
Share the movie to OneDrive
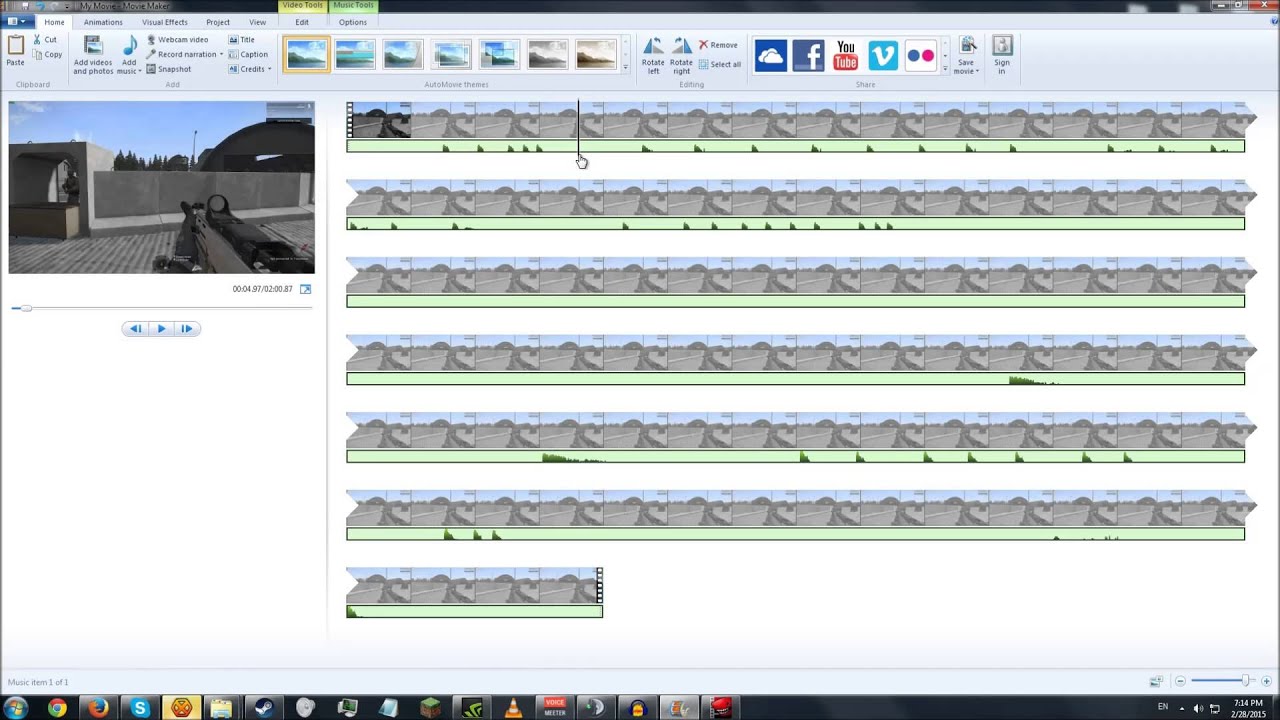(770, 56)
